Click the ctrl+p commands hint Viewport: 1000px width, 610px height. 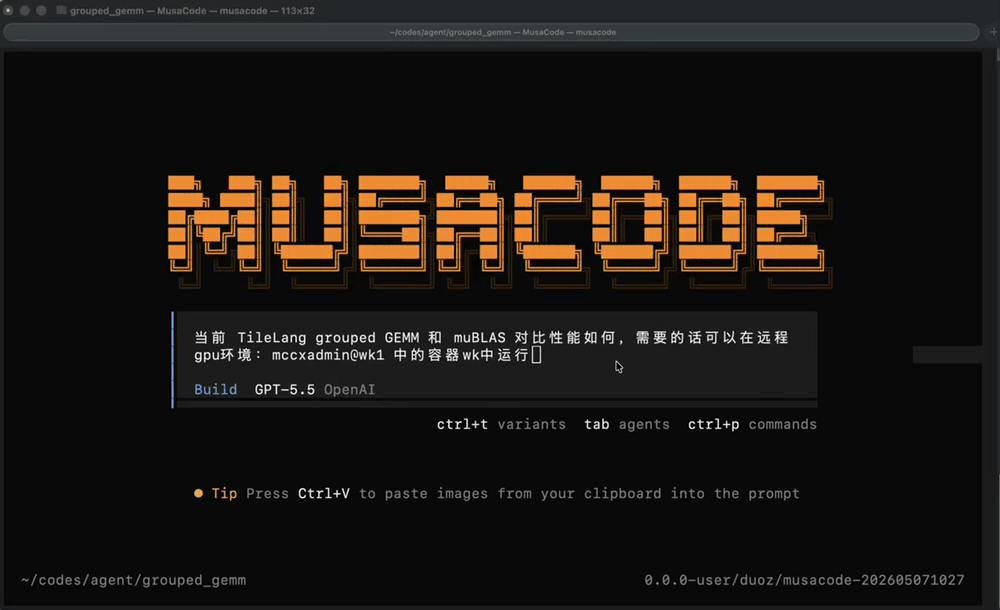point(752,424)
